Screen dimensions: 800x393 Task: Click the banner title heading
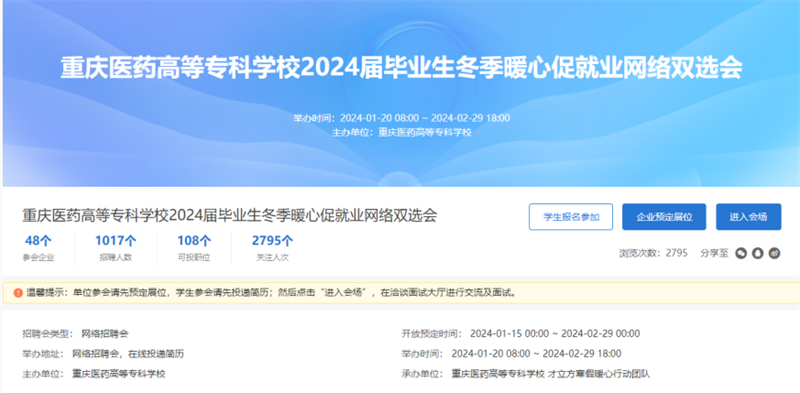click(x=401, y=69)
